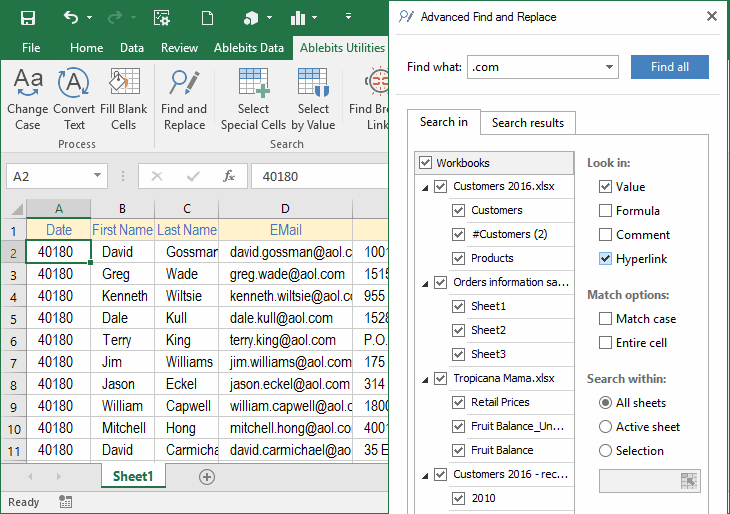Screen dimensions: 730x514
Task: Click the Convert Text icon
Action: 74,99
